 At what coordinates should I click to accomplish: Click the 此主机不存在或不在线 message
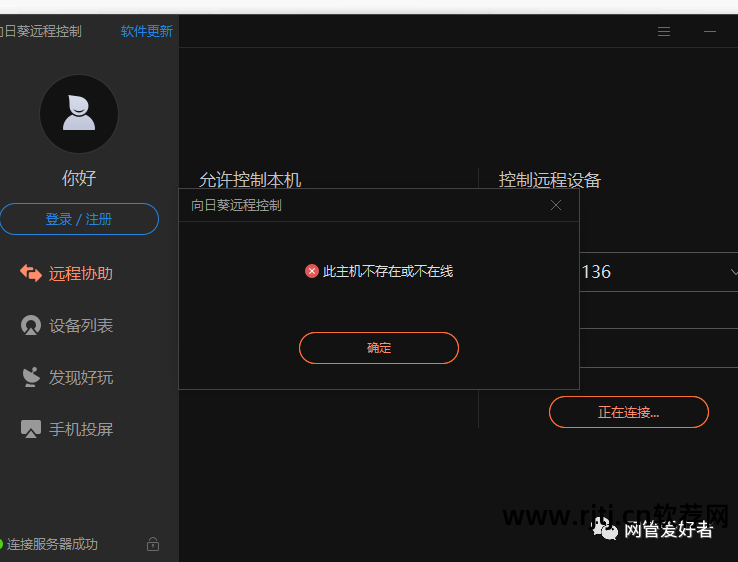(388, 271)
